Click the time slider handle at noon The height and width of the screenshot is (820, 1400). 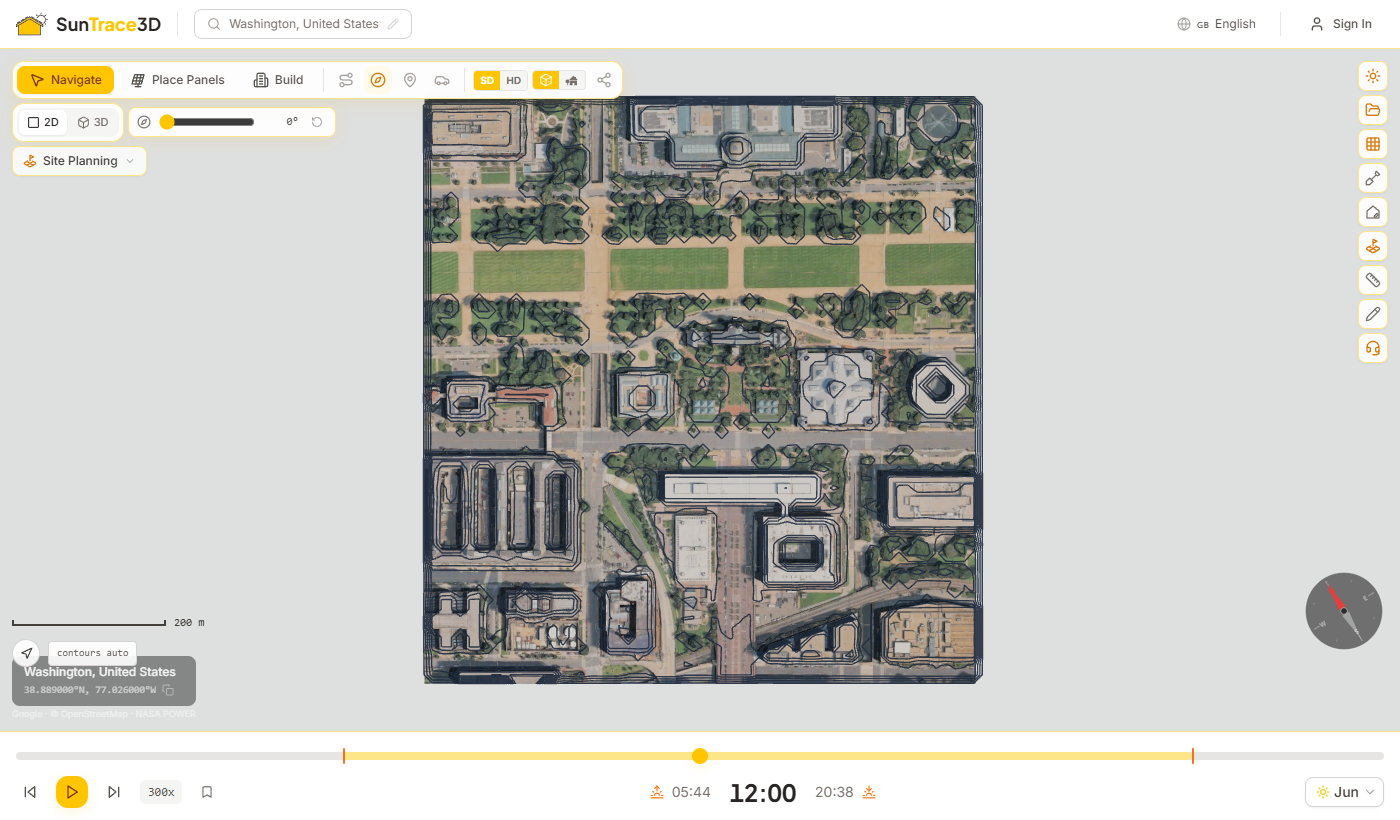[700, 756]
